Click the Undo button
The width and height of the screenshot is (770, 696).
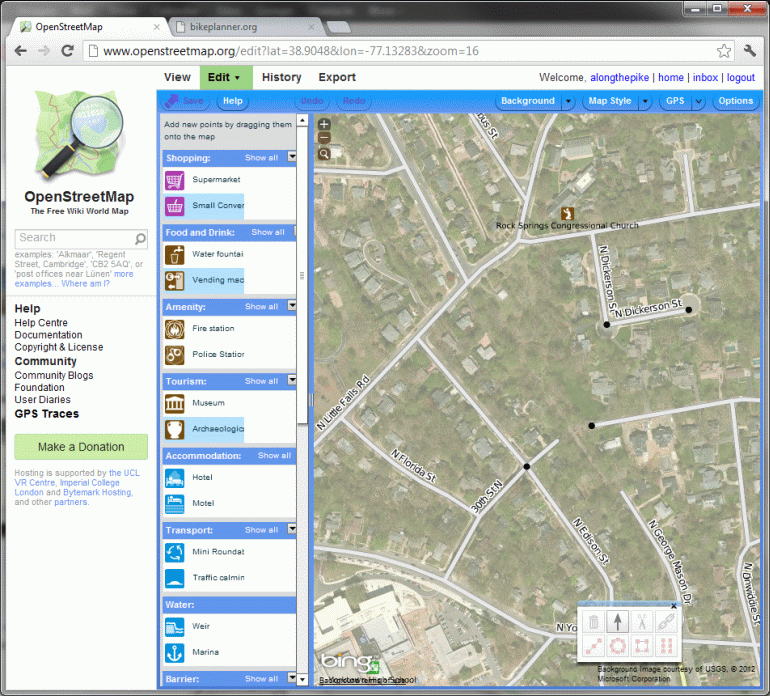(312, 101)
